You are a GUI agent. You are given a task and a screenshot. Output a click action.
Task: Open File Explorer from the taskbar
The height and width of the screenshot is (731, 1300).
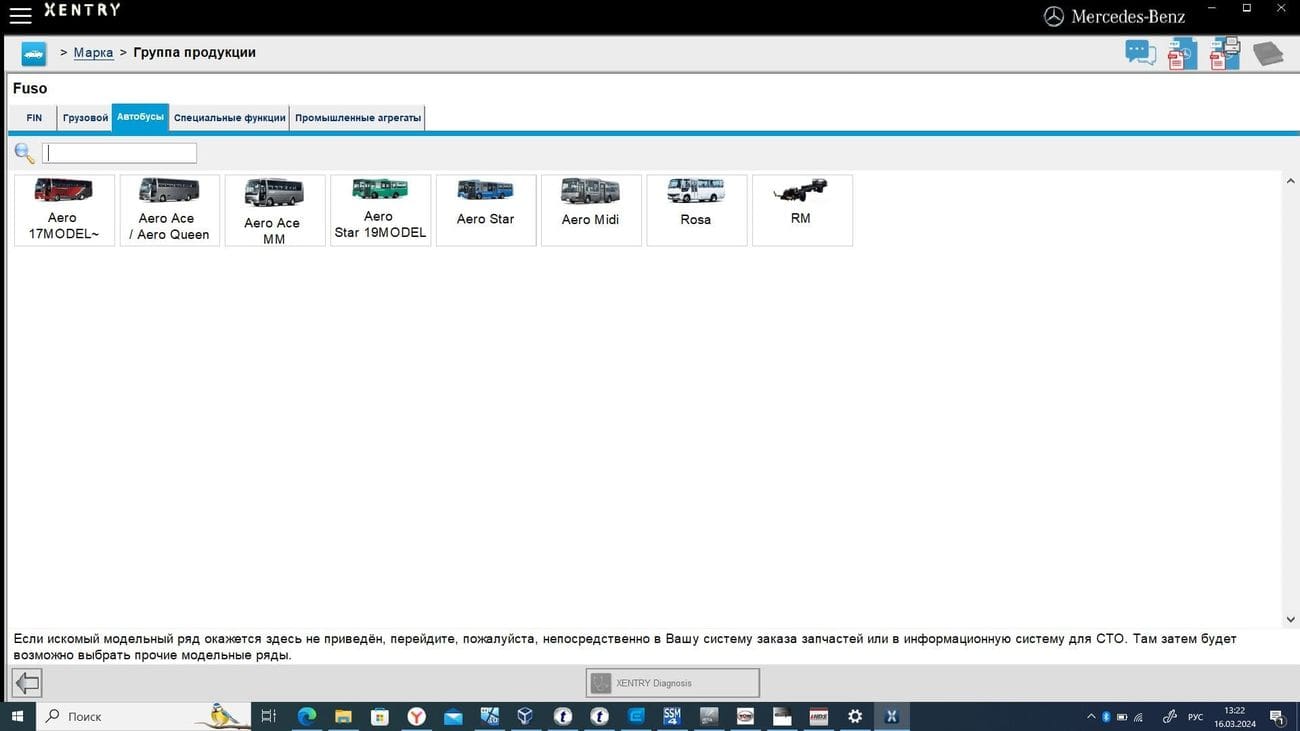(x=343, y=716)
